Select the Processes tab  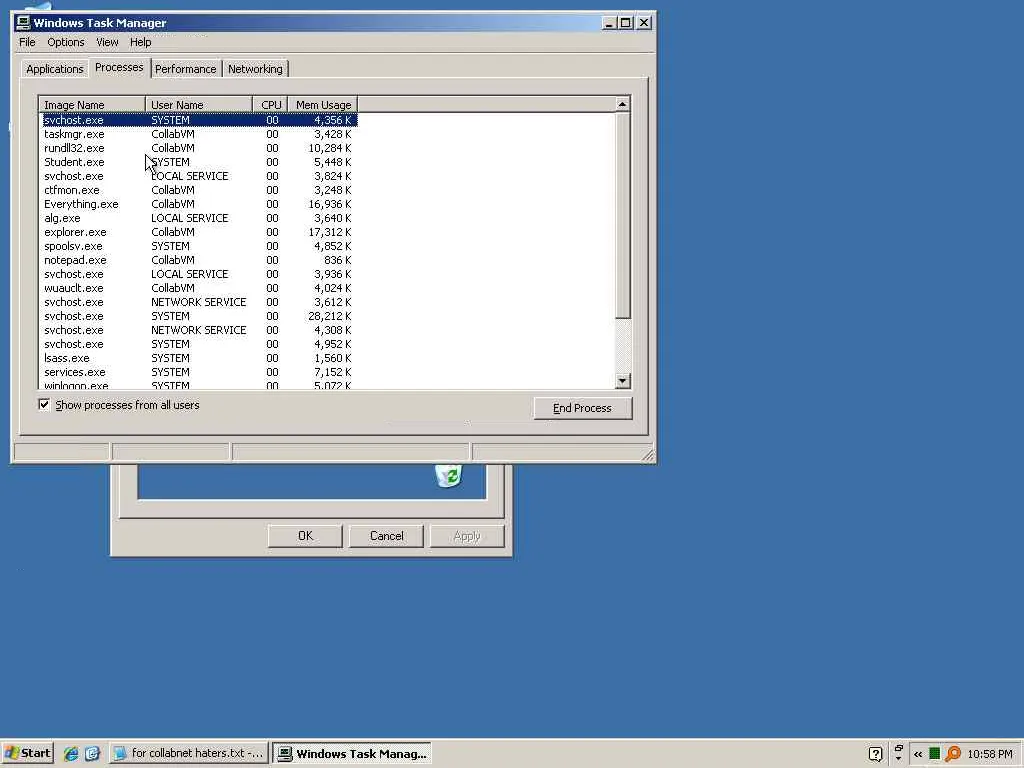(119, 67)
